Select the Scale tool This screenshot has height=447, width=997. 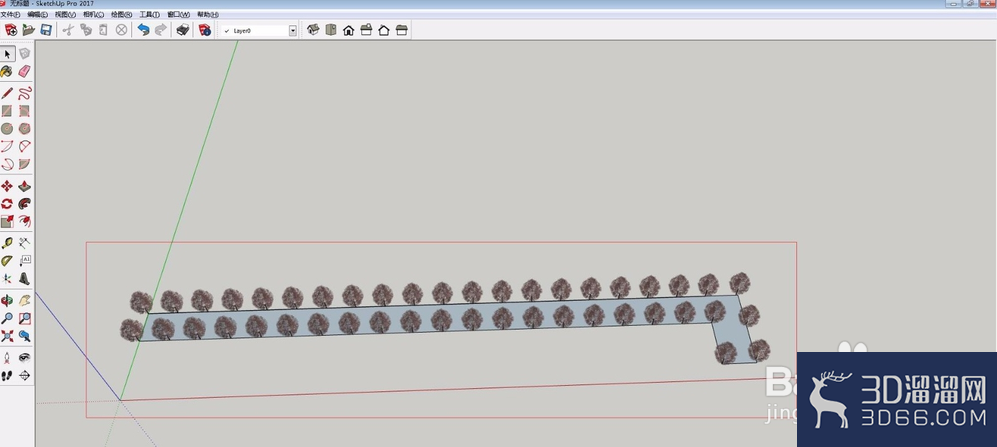point(7,221)
